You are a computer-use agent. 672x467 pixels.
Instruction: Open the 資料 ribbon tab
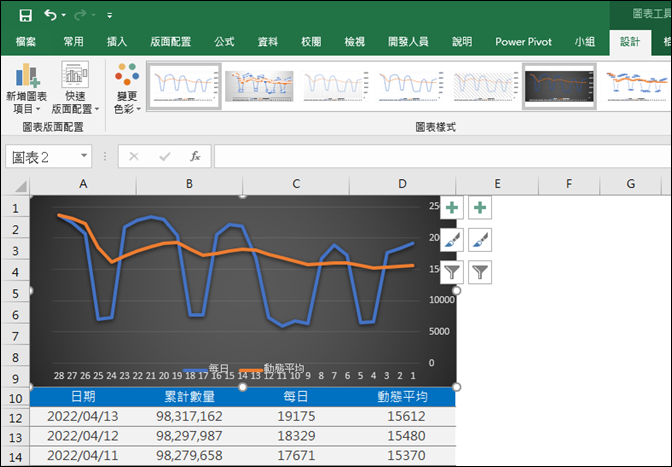coord(268,42)
